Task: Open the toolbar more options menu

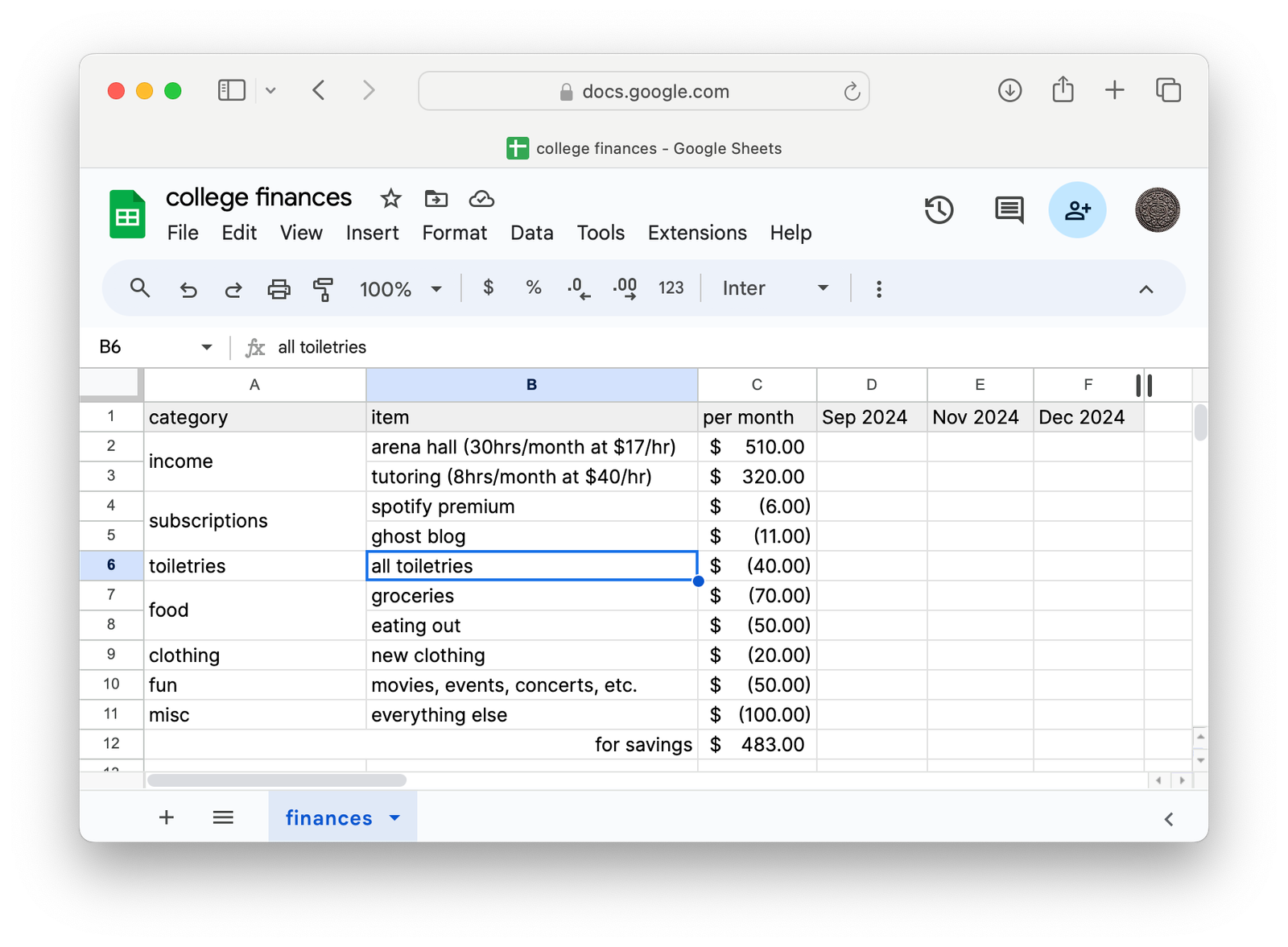Action: (878, 289)
